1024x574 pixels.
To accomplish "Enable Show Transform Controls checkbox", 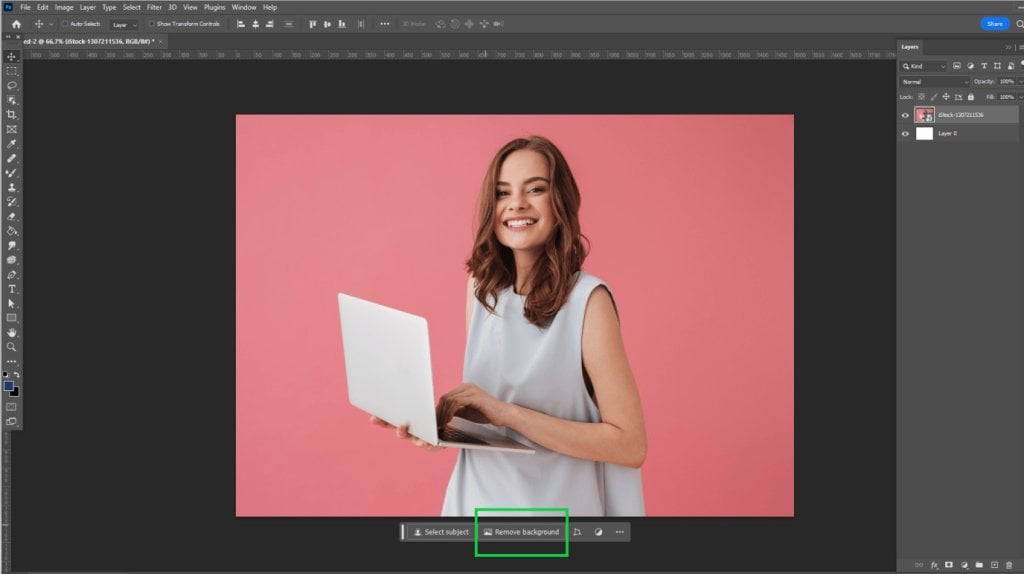I will [x=152, y=24].
